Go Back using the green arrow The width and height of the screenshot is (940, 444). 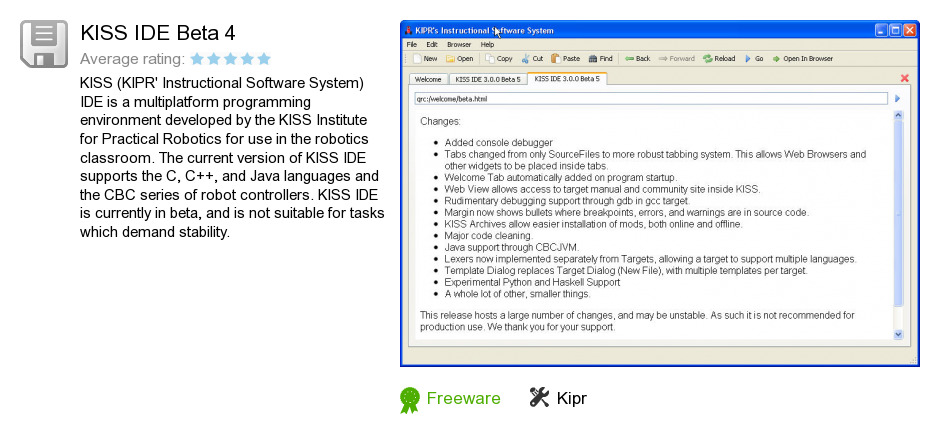click(x=629, y=59)
